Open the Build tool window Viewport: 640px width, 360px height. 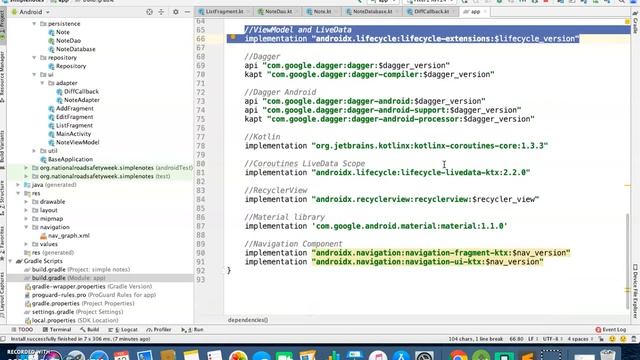(x=89, y=329)
